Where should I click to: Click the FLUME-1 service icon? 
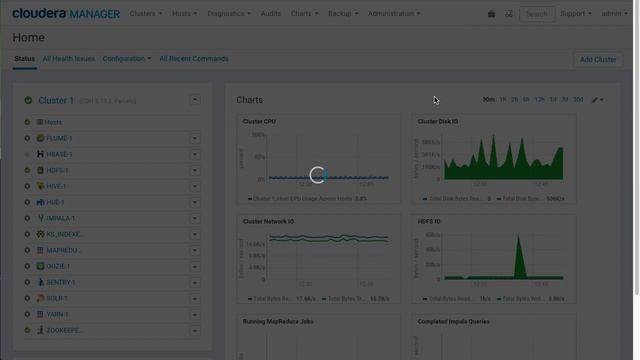click(x=40, y=138)
